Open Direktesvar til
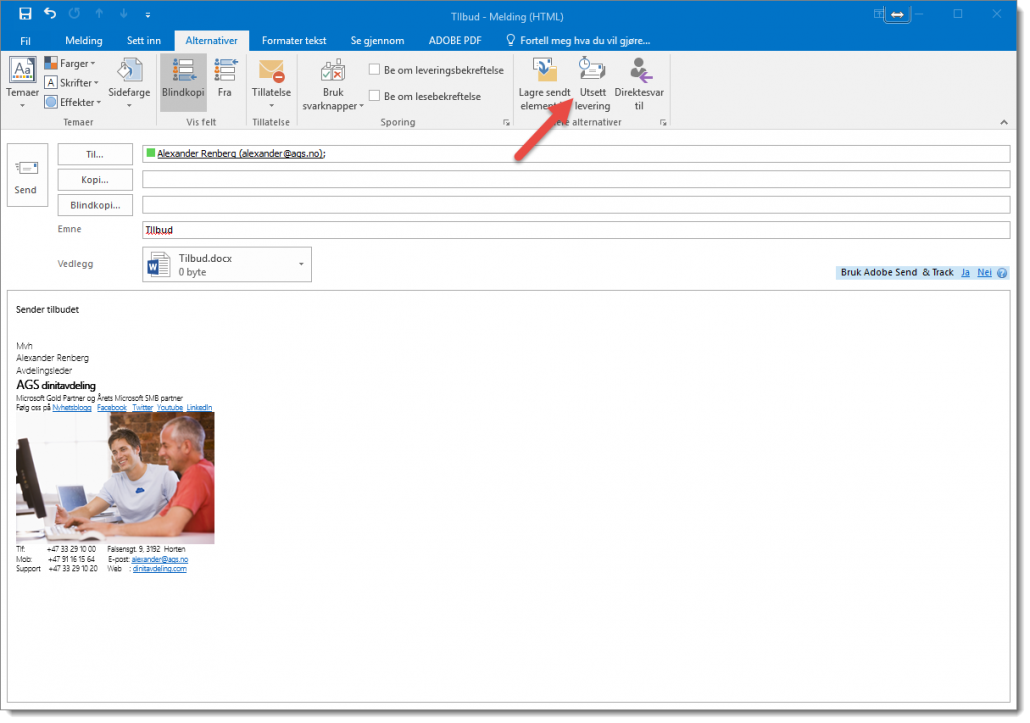 (x=639, y=83)
